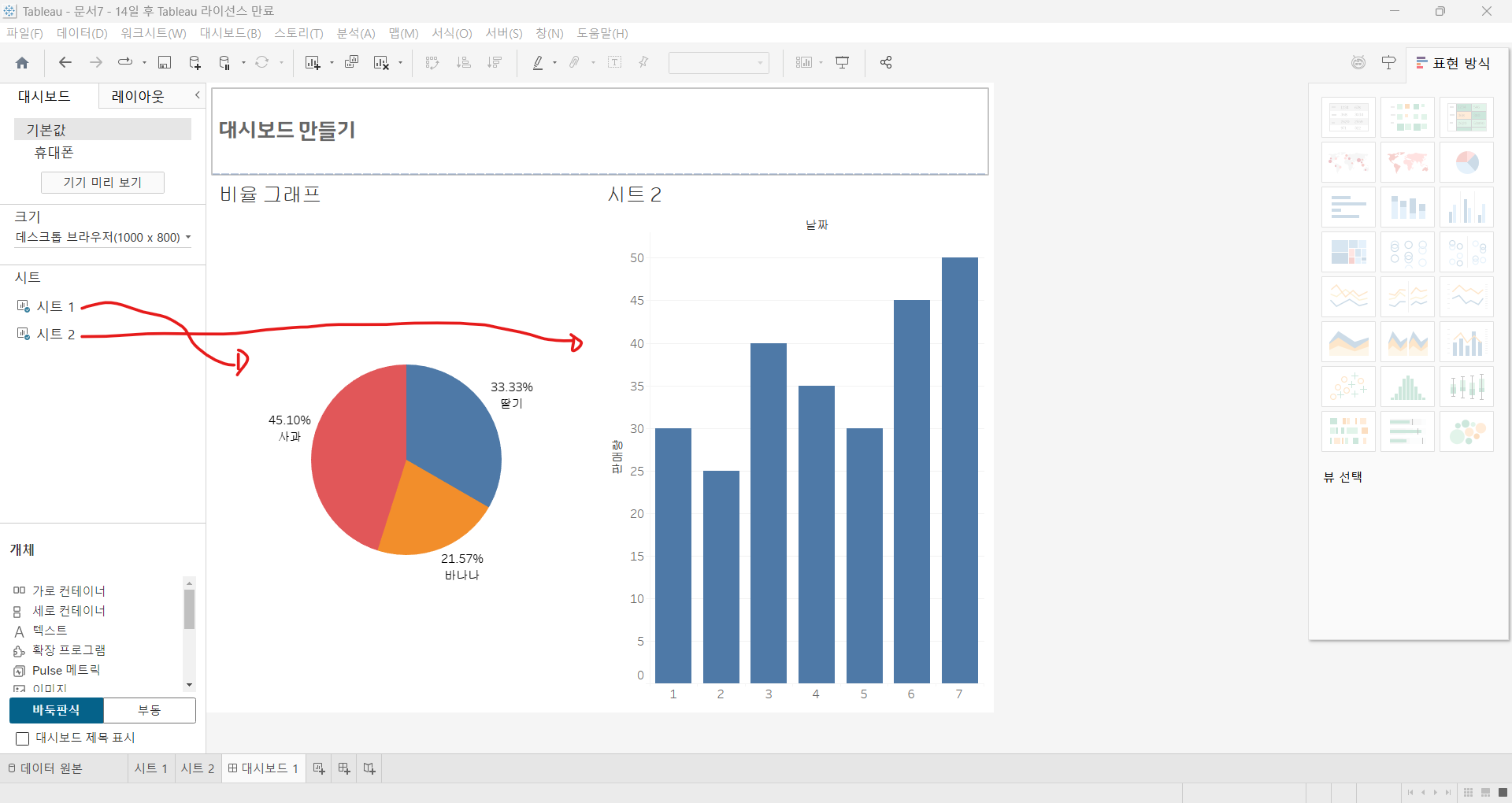Click the show/hide cards toolbar icon
The height and width of the screenshot is (803, 1512).
(x=804, y=62)
